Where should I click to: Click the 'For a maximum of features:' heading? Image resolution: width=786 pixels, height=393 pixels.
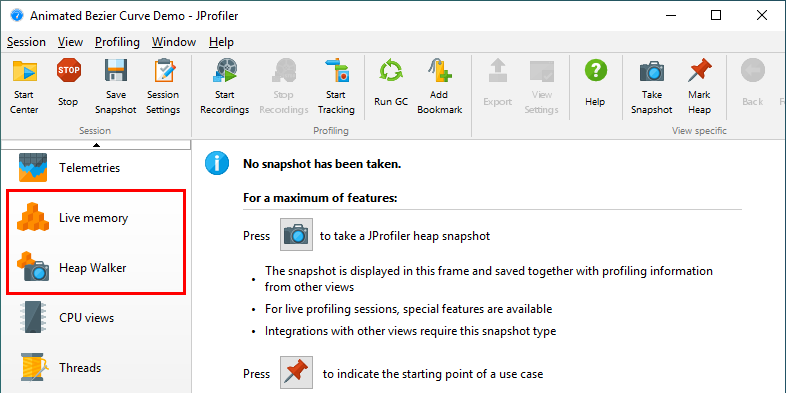[320, 198]
